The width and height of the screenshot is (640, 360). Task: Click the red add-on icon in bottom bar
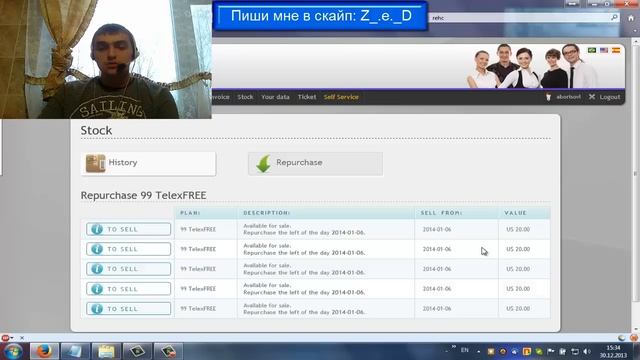[5, 338]
